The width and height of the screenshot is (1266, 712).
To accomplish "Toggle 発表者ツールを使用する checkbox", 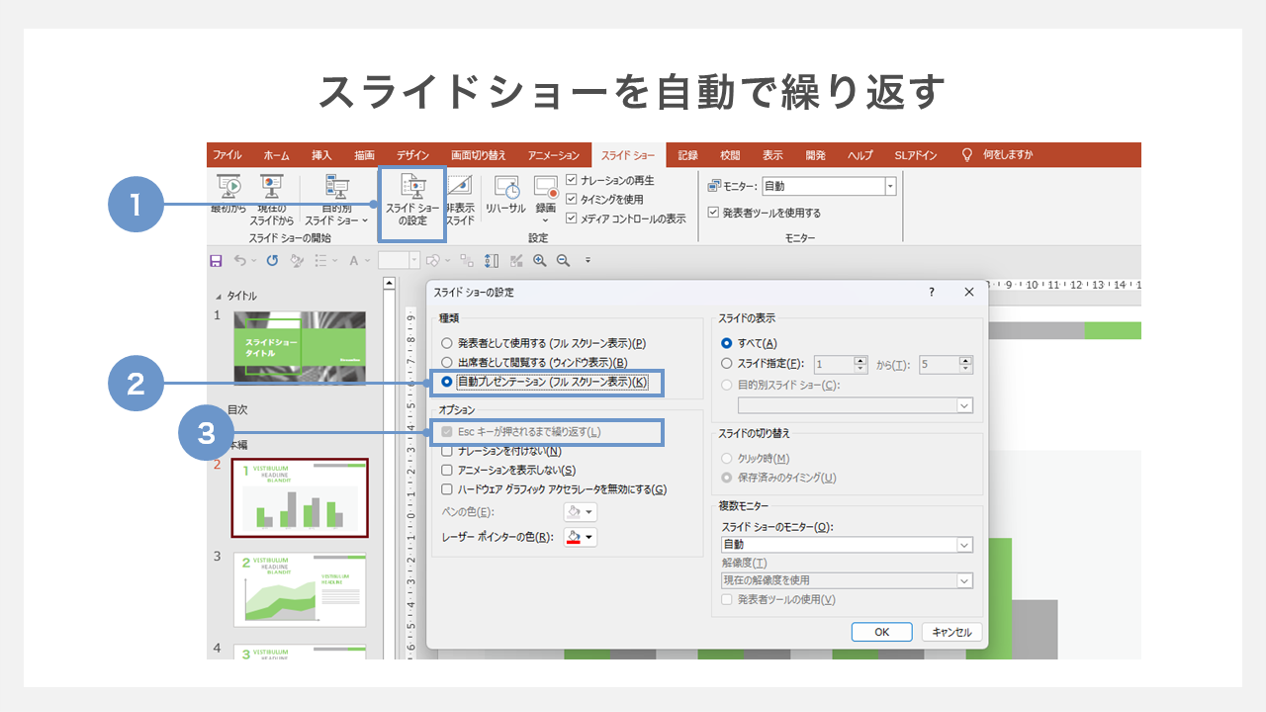I will [713, 212].
